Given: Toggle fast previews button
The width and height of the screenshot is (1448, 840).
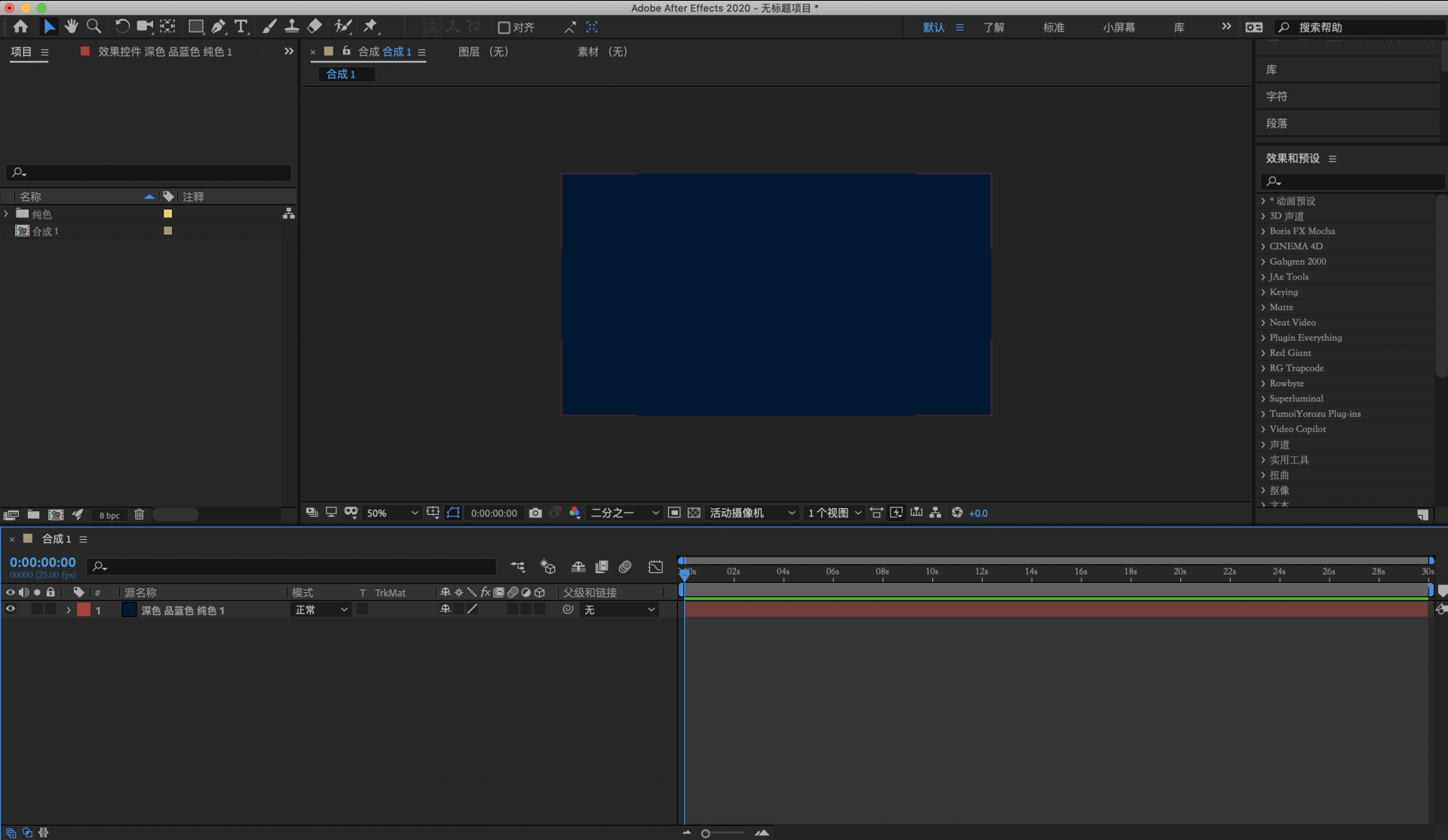Looking at the screenshot, I should click(897, 513).
